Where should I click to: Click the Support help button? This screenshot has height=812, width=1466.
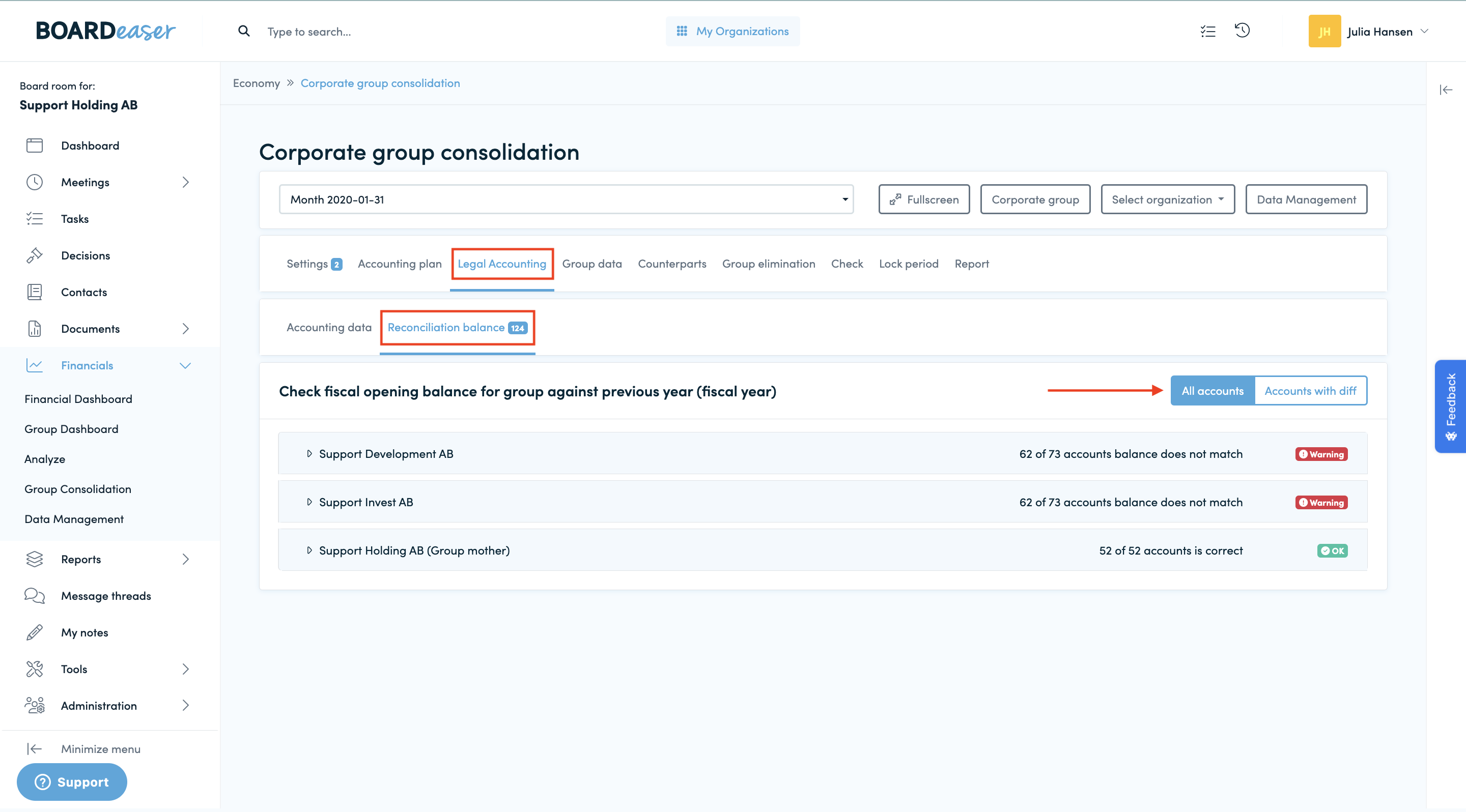72,782
